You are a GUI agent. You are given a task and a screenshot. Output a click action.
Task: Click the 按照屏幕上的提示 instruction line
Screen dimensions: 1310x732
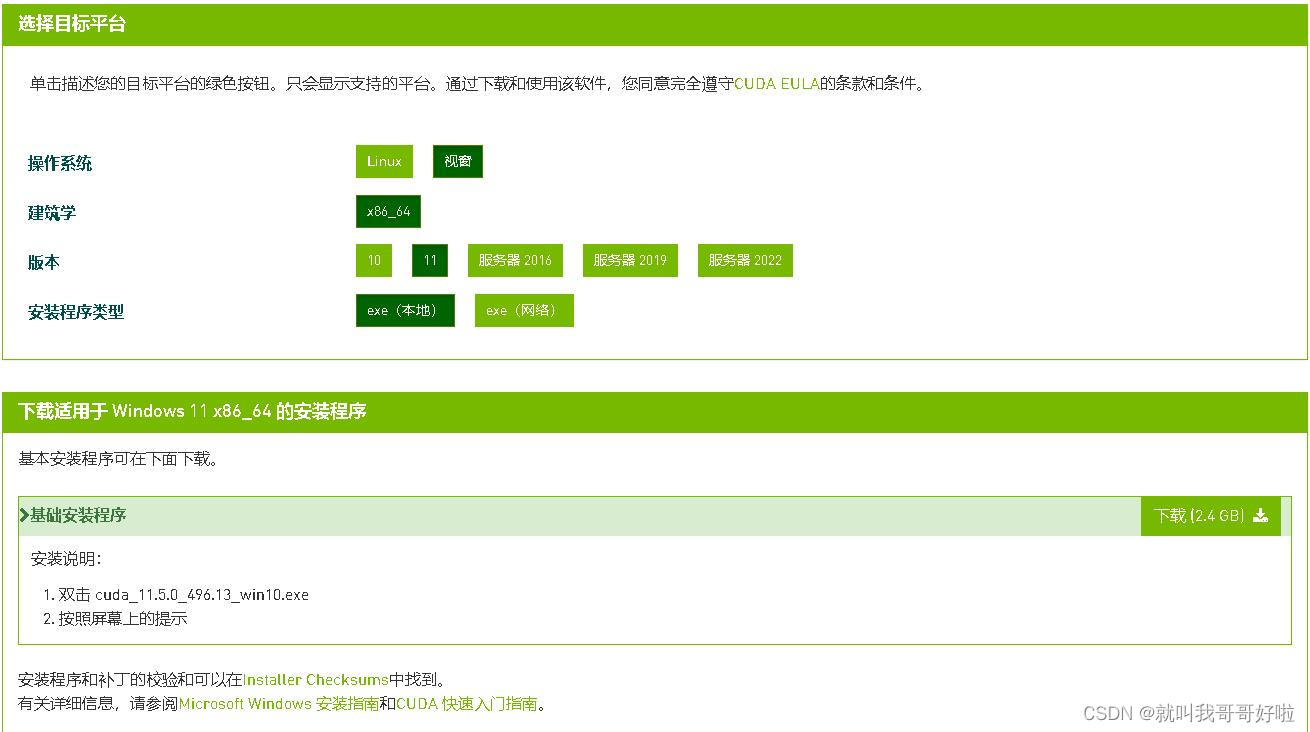coord(123,619)
